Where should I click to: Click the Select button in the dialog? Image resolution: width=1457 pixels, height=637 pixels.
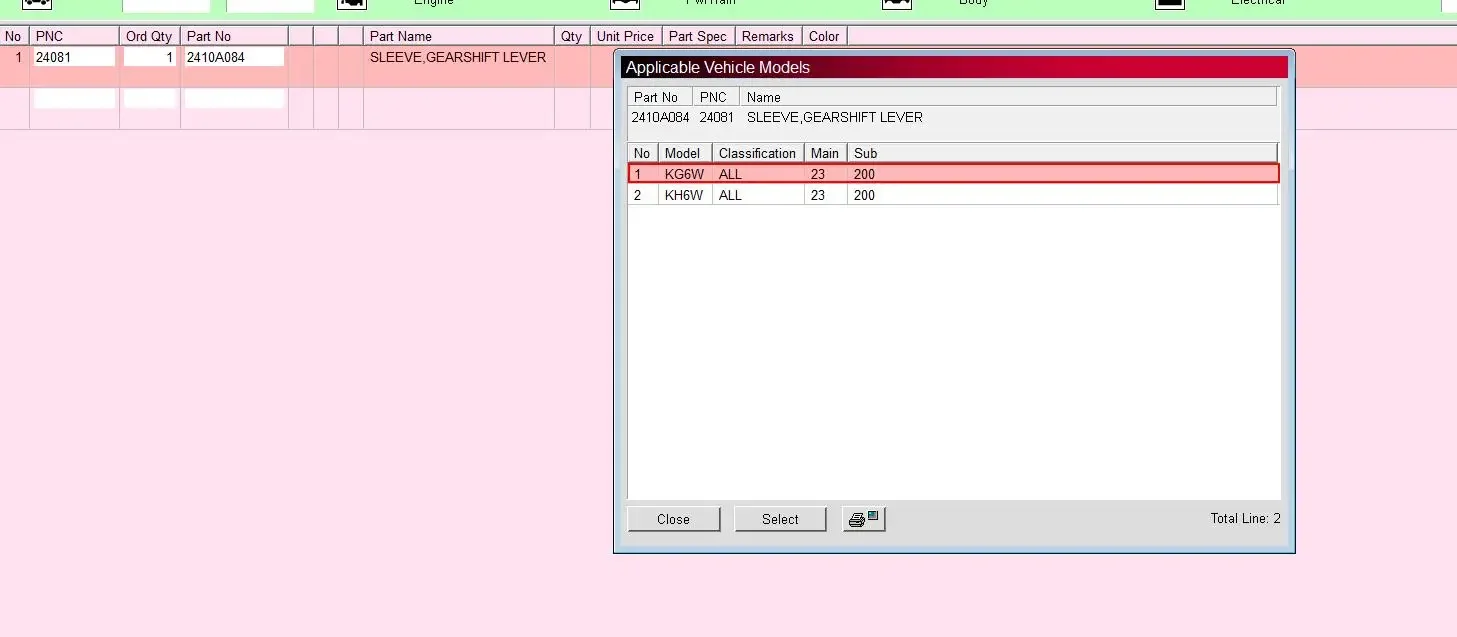pyautogui.click(x=780, y=519)
